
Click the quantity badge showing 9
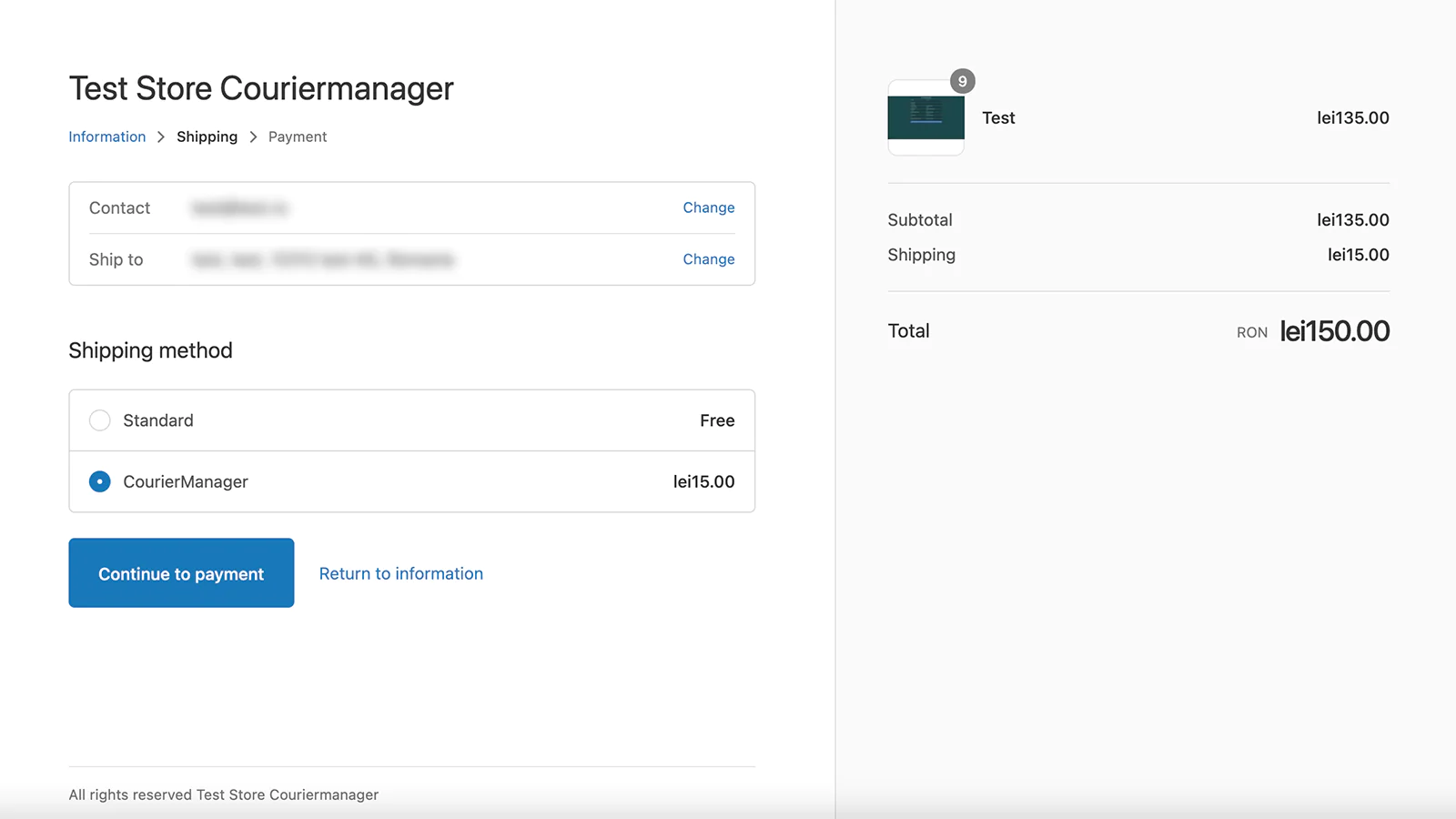pos(963,81)
